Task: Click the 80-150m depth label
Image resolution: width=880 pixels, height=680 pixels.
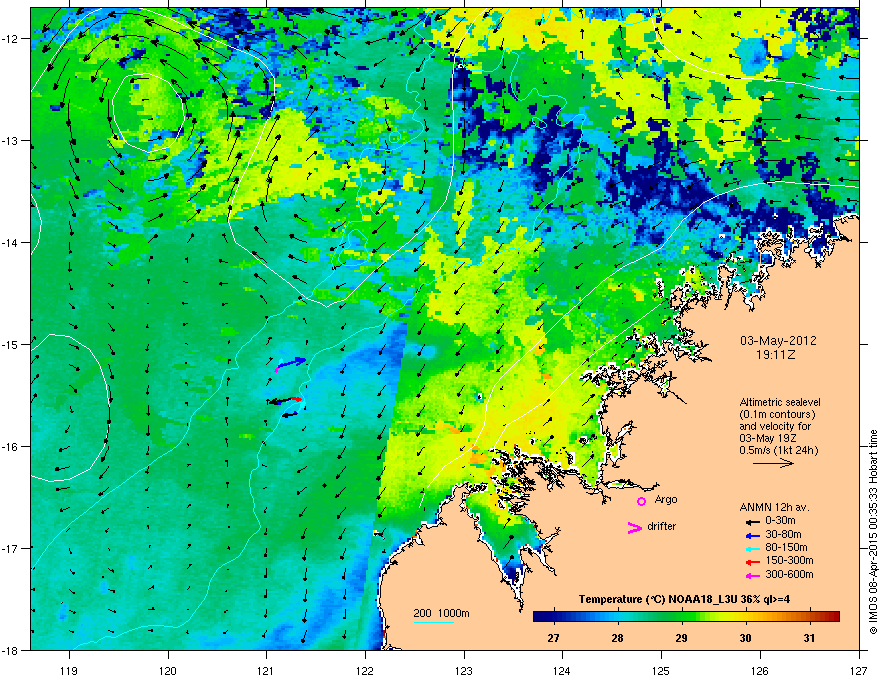Action: click(786, 547)
